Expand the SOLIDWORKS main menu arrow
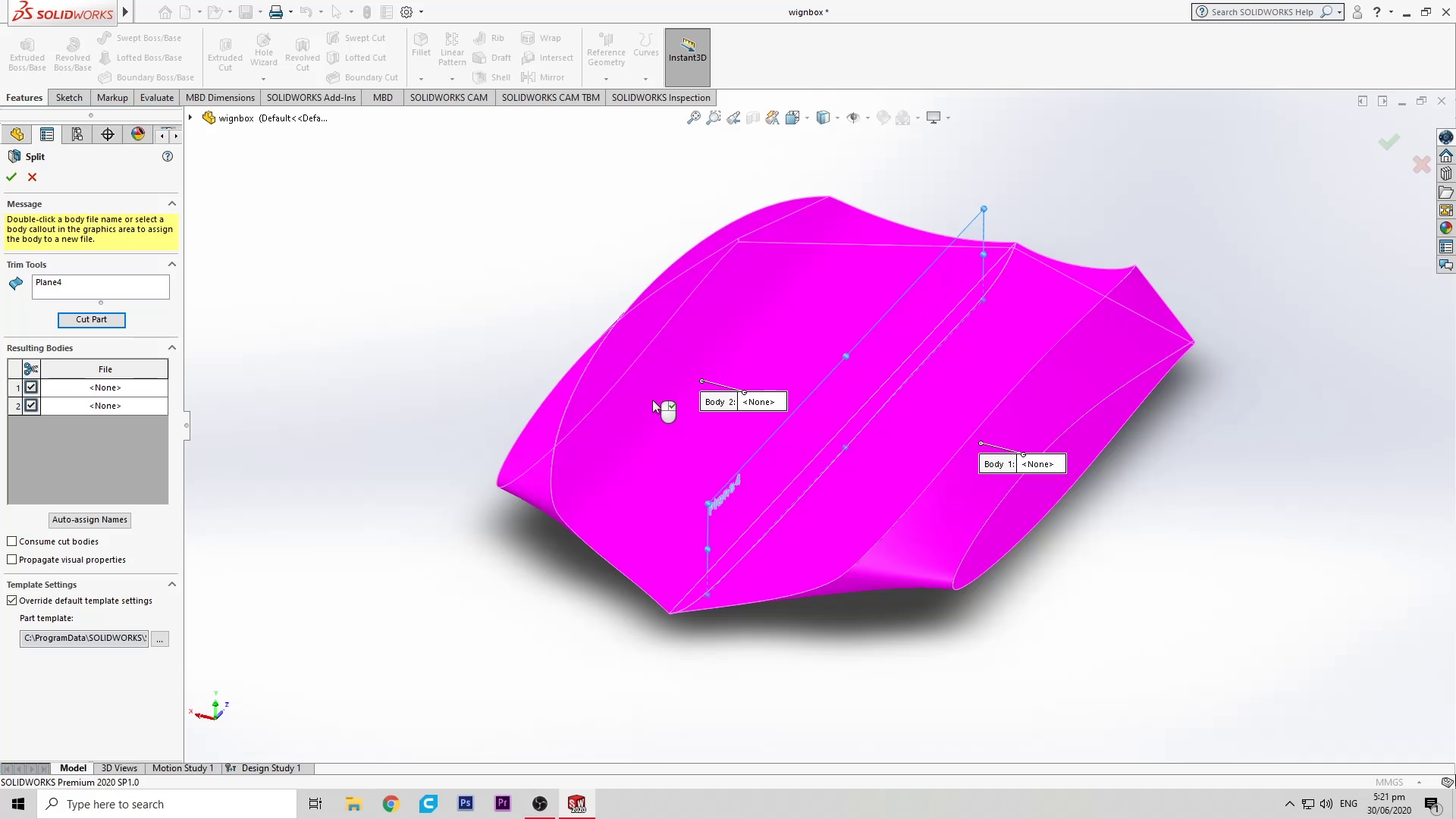 pyautogui.click(x=125, y=12)
